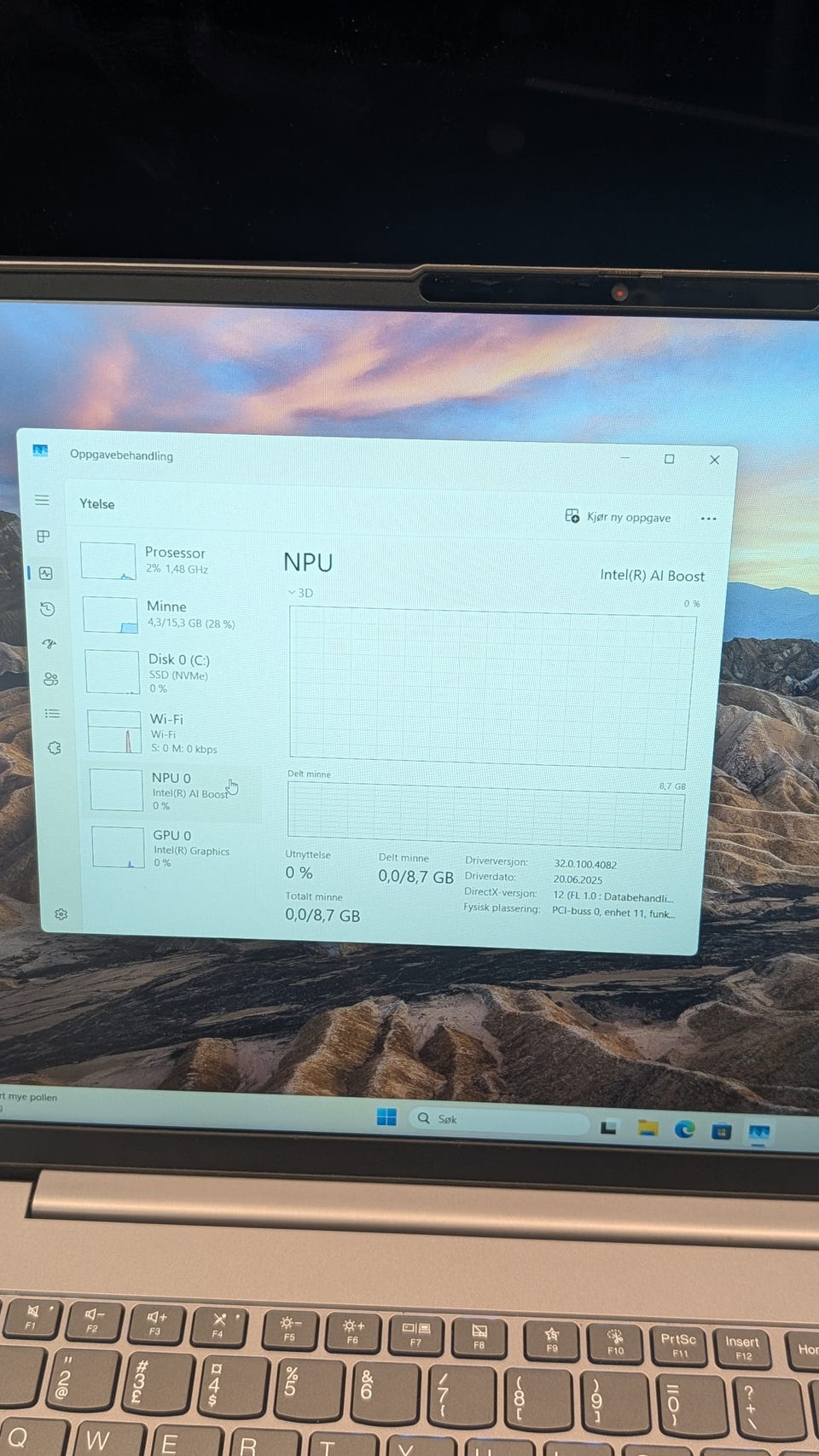Click the Søk taskbar search box
This screenshot has width=819, height=1456.
pos(499,1121)
